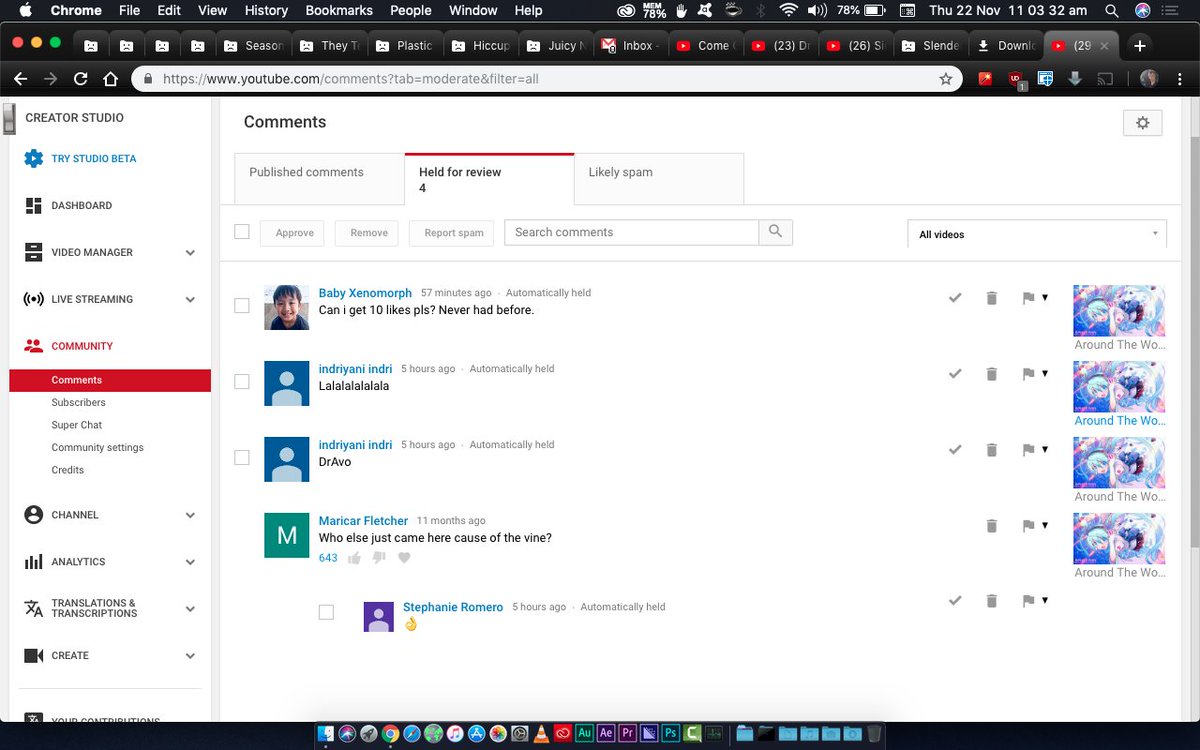The width and height of the screenshot is (1200, 750).
Task: Expand Live Streaming sidebar section
Action: pyautogui.click(x=190, y=300)
